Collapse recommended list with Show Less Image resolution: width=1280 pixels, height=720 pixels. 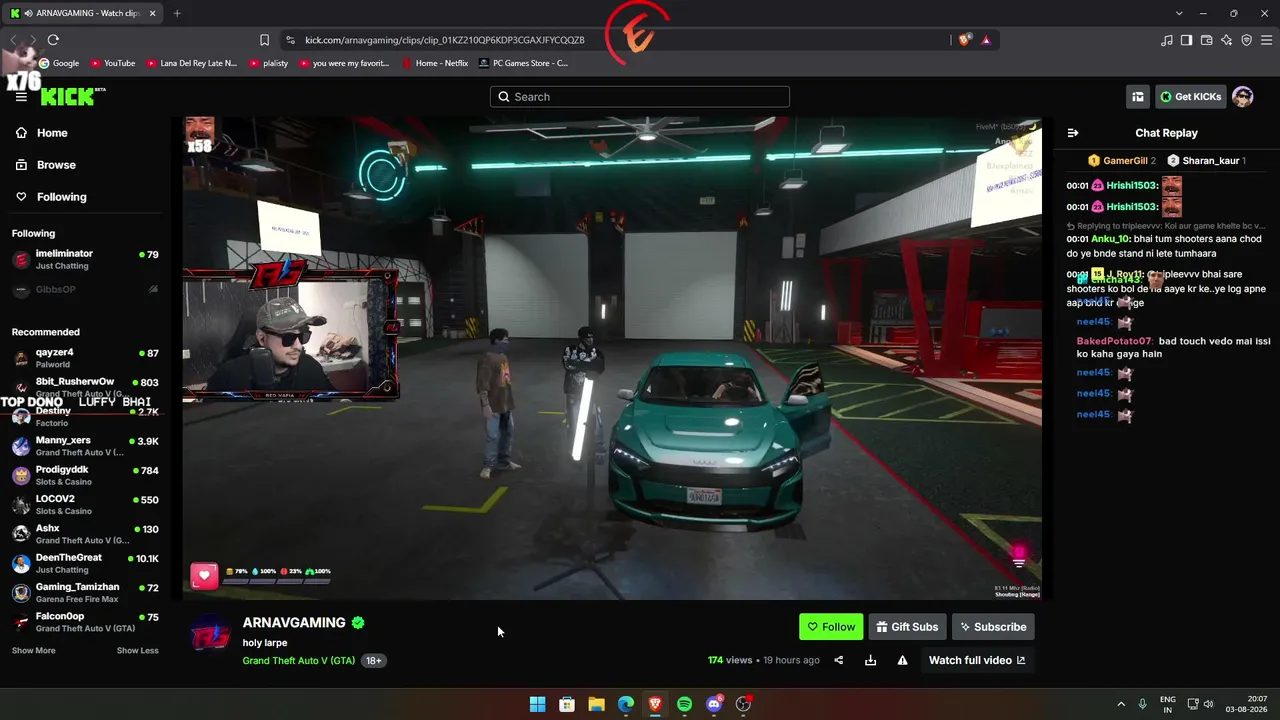[x=137, y=651]
